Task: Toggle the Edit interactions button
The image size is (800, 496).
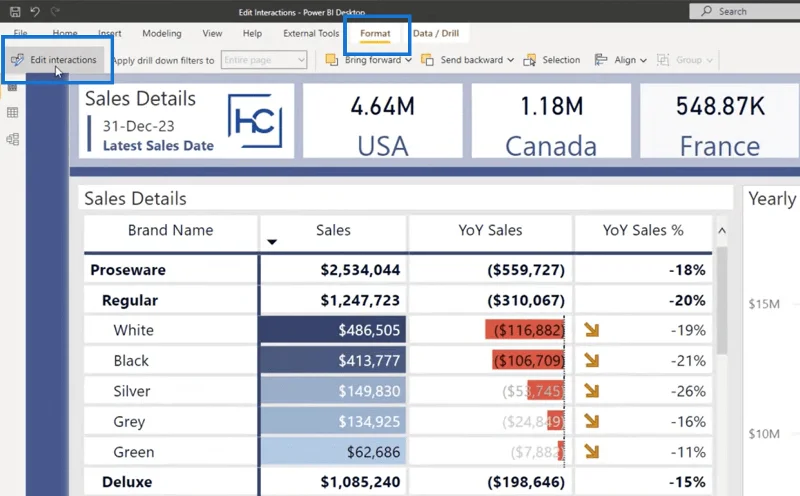Action: [54, 60]
